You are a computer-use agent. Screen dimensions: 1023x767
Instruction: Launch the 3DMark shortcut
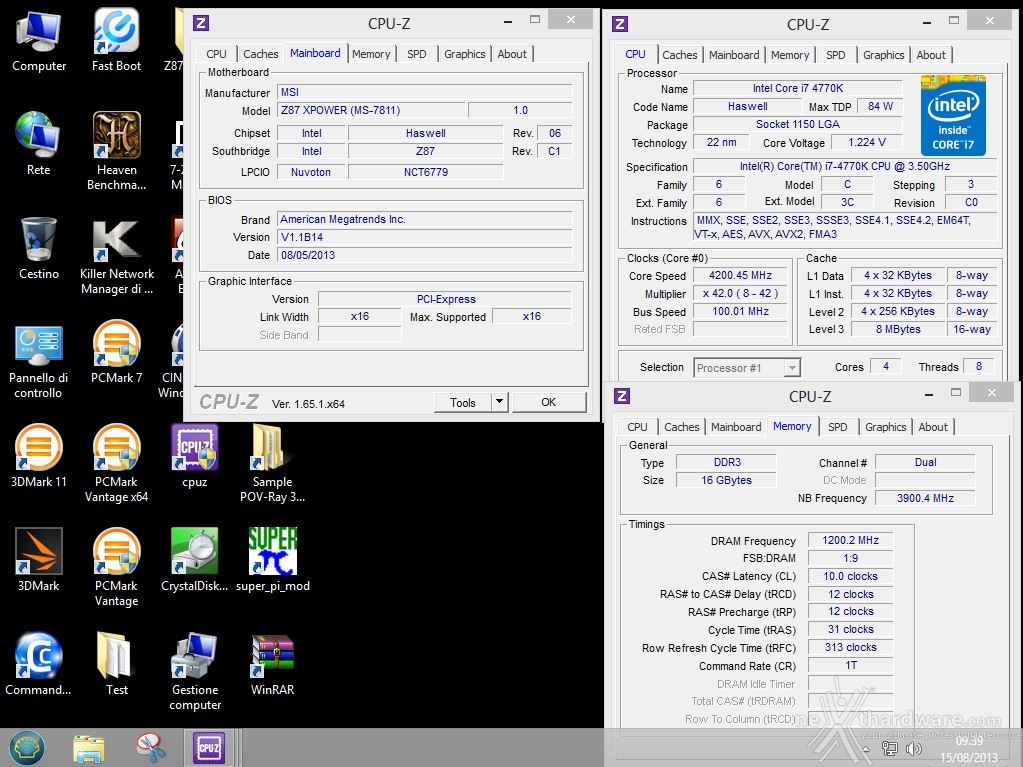(x=38, y=561)
